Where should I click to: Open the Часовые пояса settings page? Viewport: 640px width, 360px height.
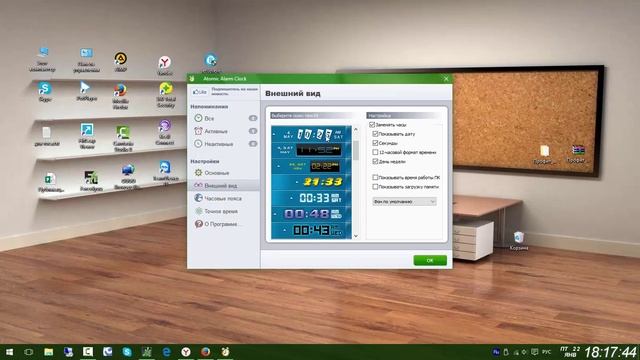tap(223, 198)
